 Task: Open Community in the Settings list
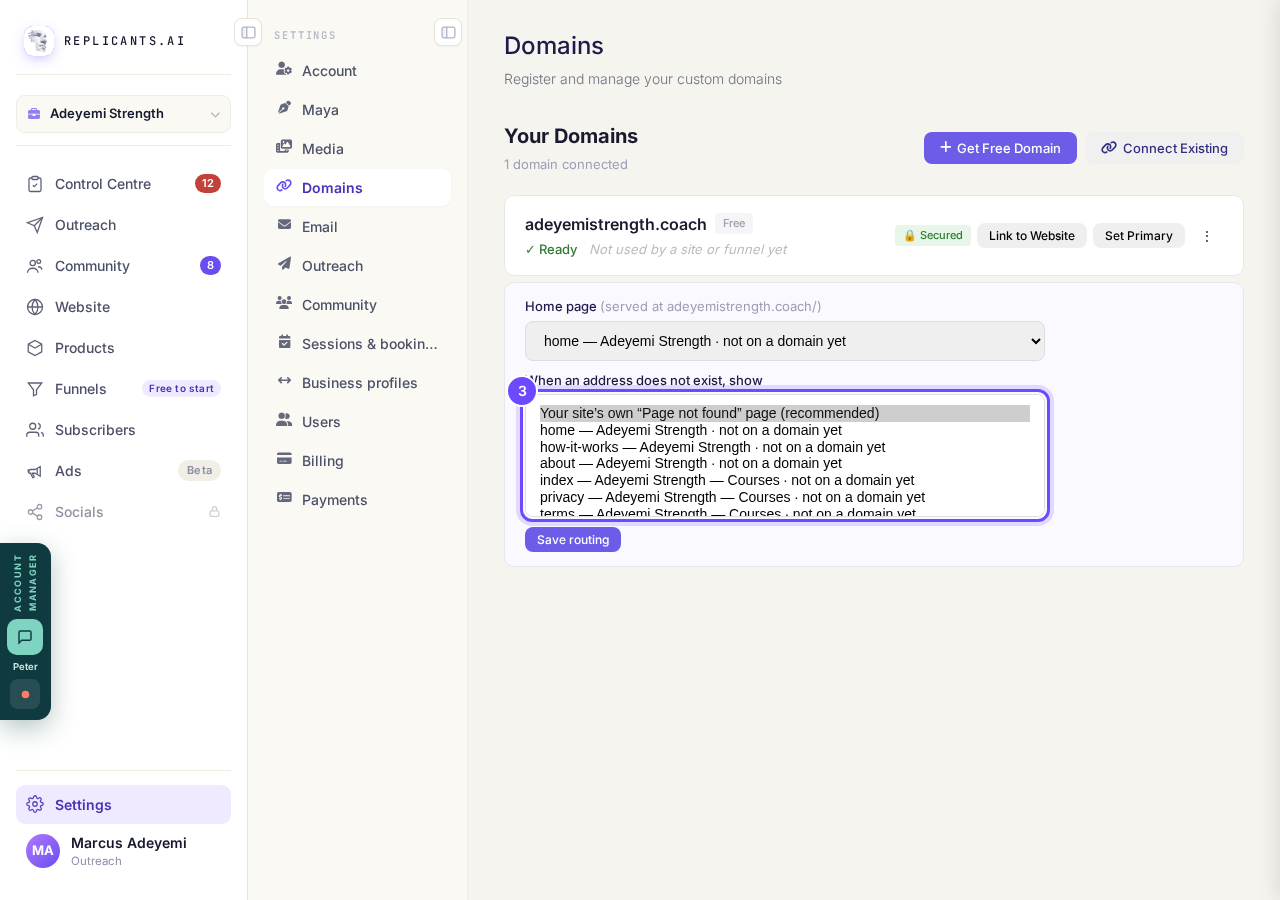[x=357, y=305]
